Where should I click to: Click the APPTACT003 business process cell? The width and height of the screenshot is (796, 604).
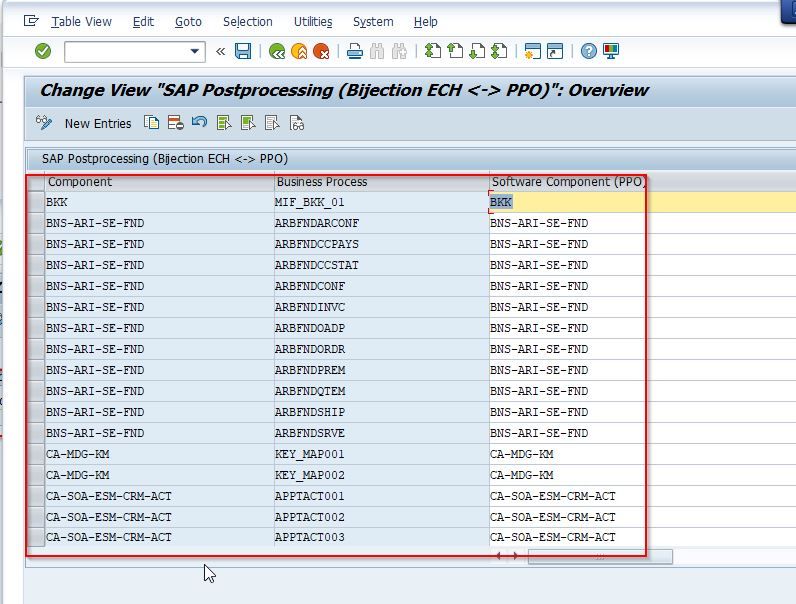[382, 537]
